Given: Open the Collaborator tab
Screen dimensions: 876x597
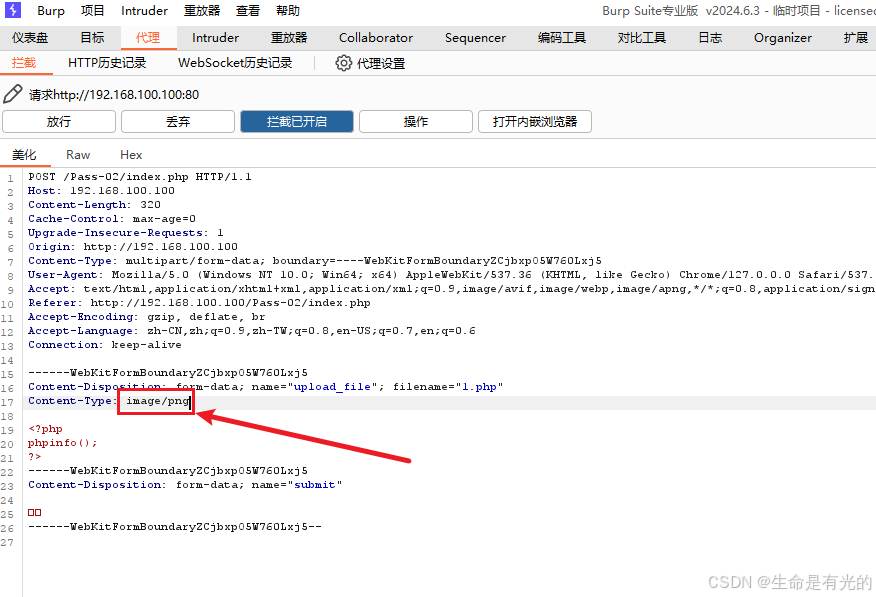Looking at the screenshot, I should (x=375, y=37).
